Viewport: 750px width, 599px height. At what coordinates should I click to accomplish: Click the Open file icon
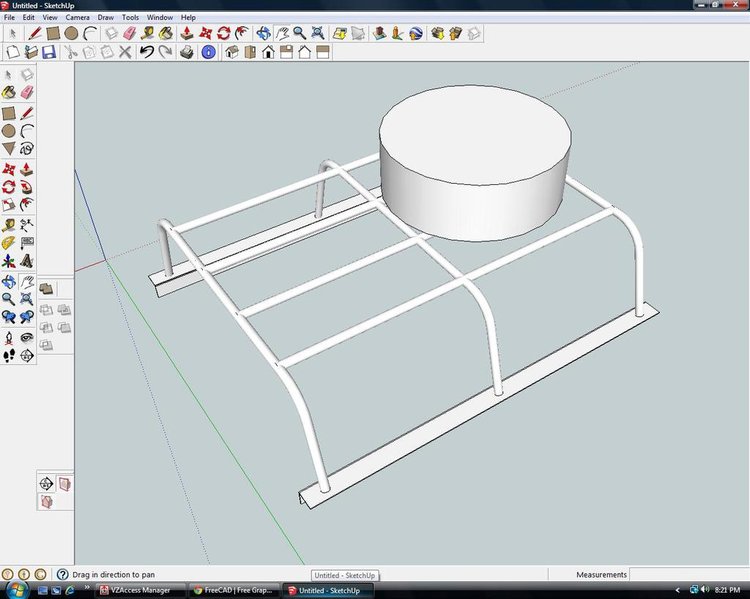point(31,52)
